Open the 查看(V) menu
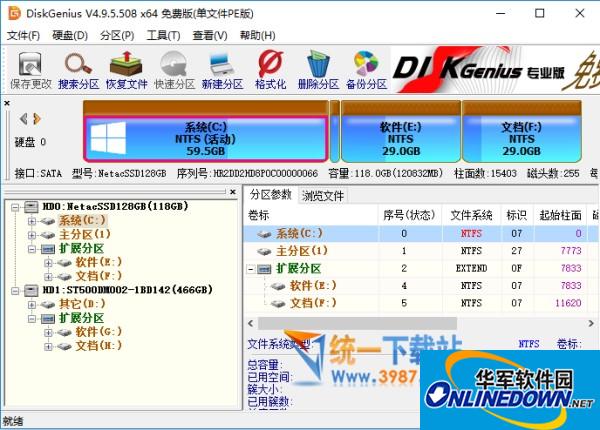 tap(210, 36)
